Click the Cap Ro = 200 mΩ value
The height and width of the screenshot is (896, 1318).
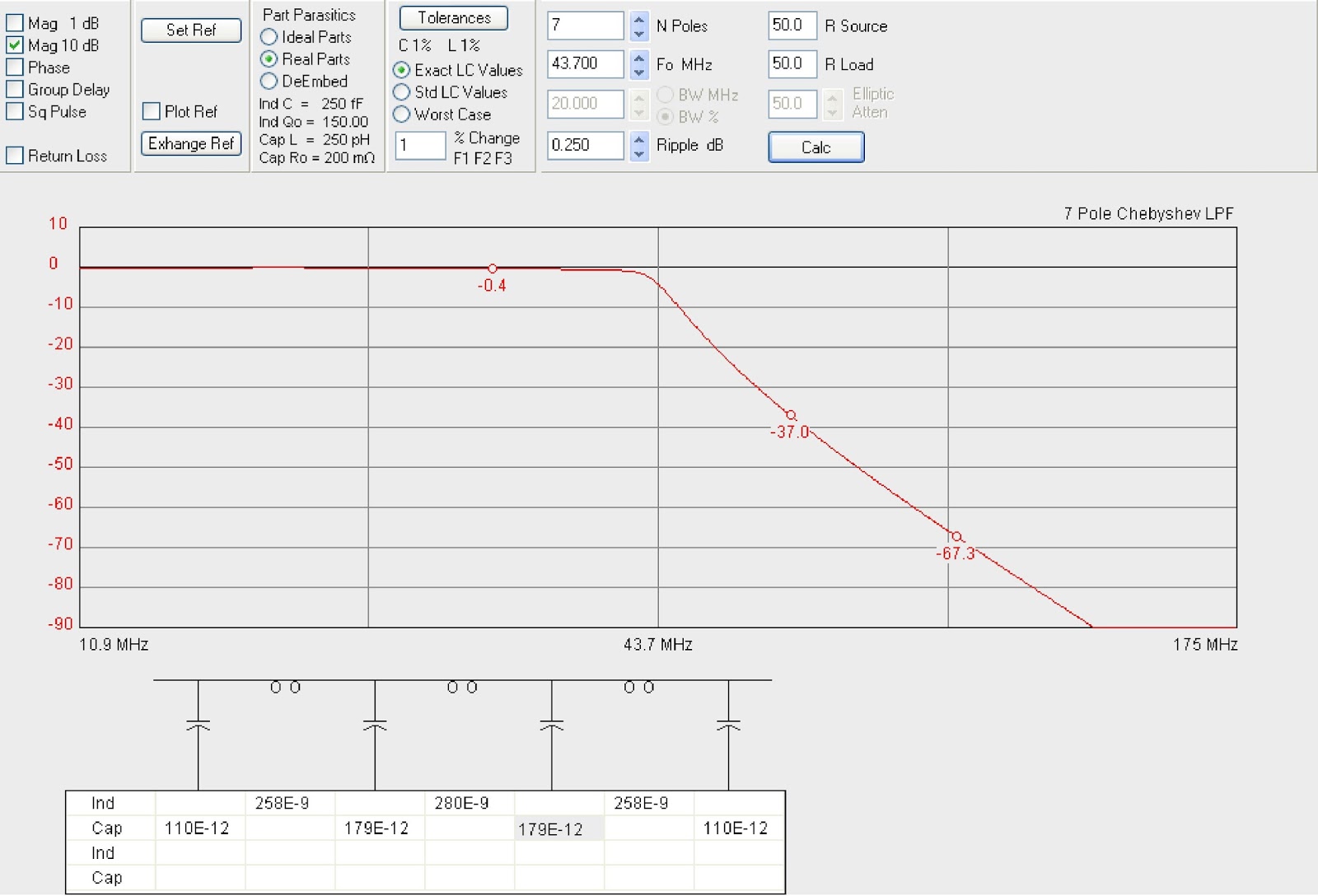[x=317, y=158]
